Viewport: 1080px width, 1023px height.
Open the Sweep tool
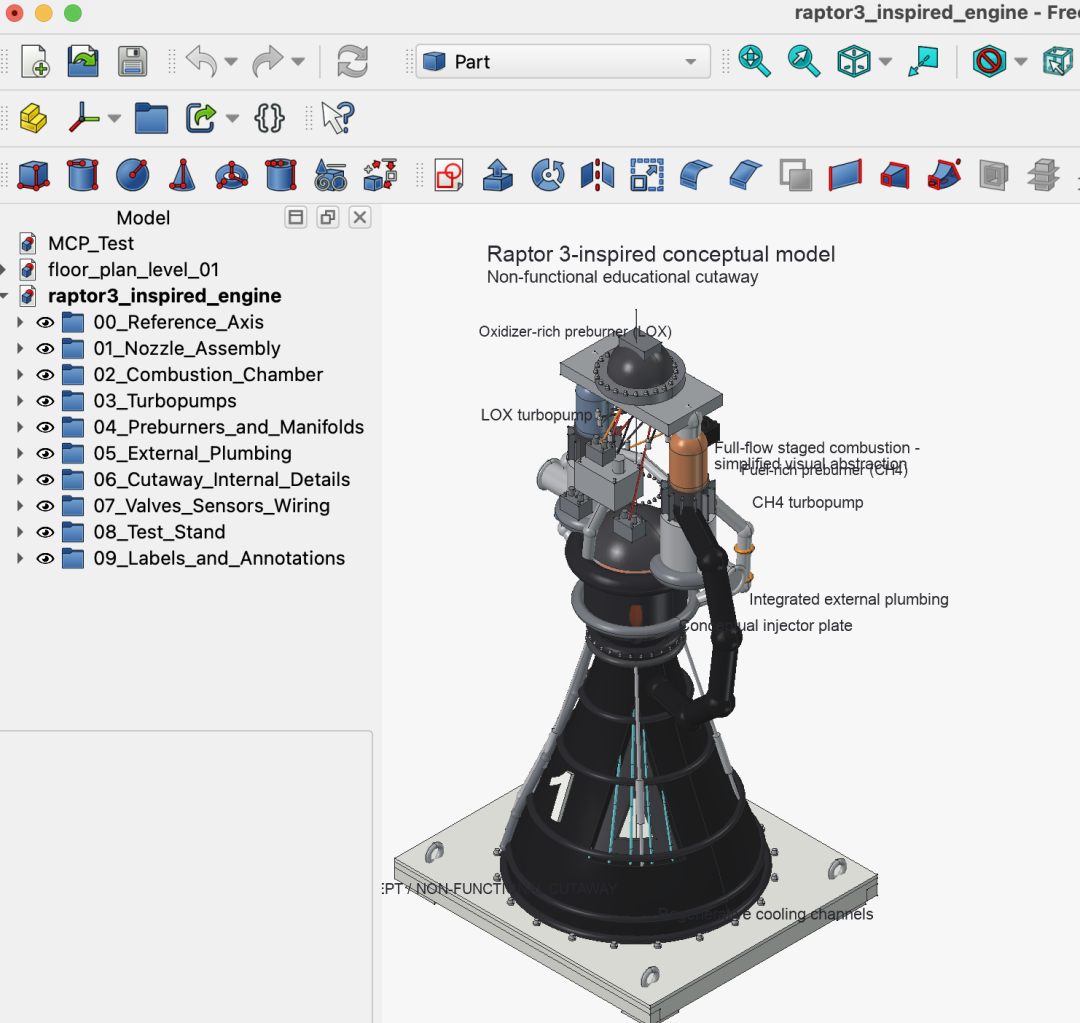pyautogui.click(x=944, y=175)
